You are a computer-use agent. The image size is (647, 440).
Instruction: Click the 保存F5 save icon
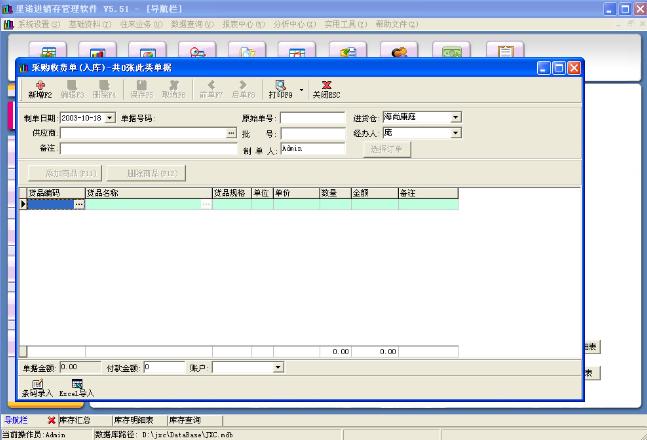140,89
